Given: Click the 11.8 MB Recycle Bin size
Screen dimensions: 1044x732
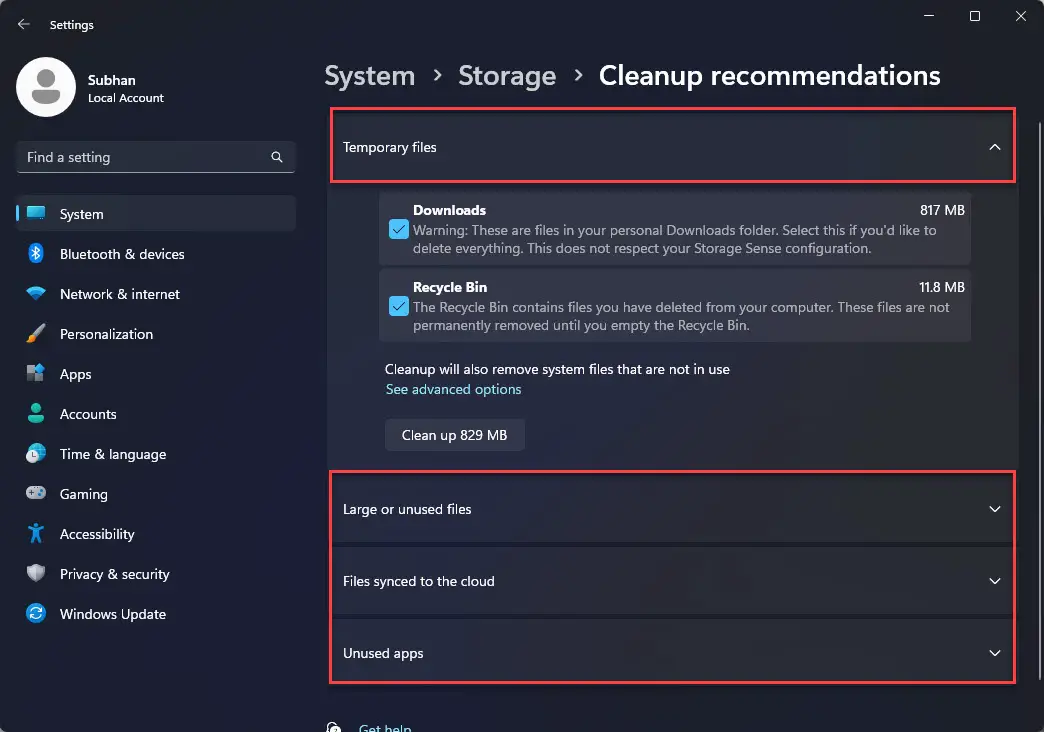Looking at the screenshot, I should (x=941, y=287).
